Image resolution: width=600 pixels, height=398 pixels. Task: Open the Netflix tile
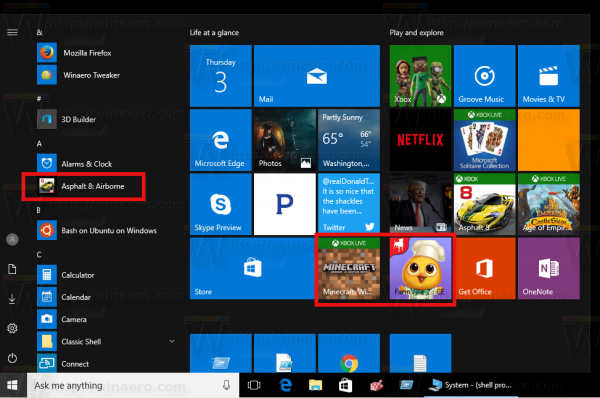click(421, 140)
